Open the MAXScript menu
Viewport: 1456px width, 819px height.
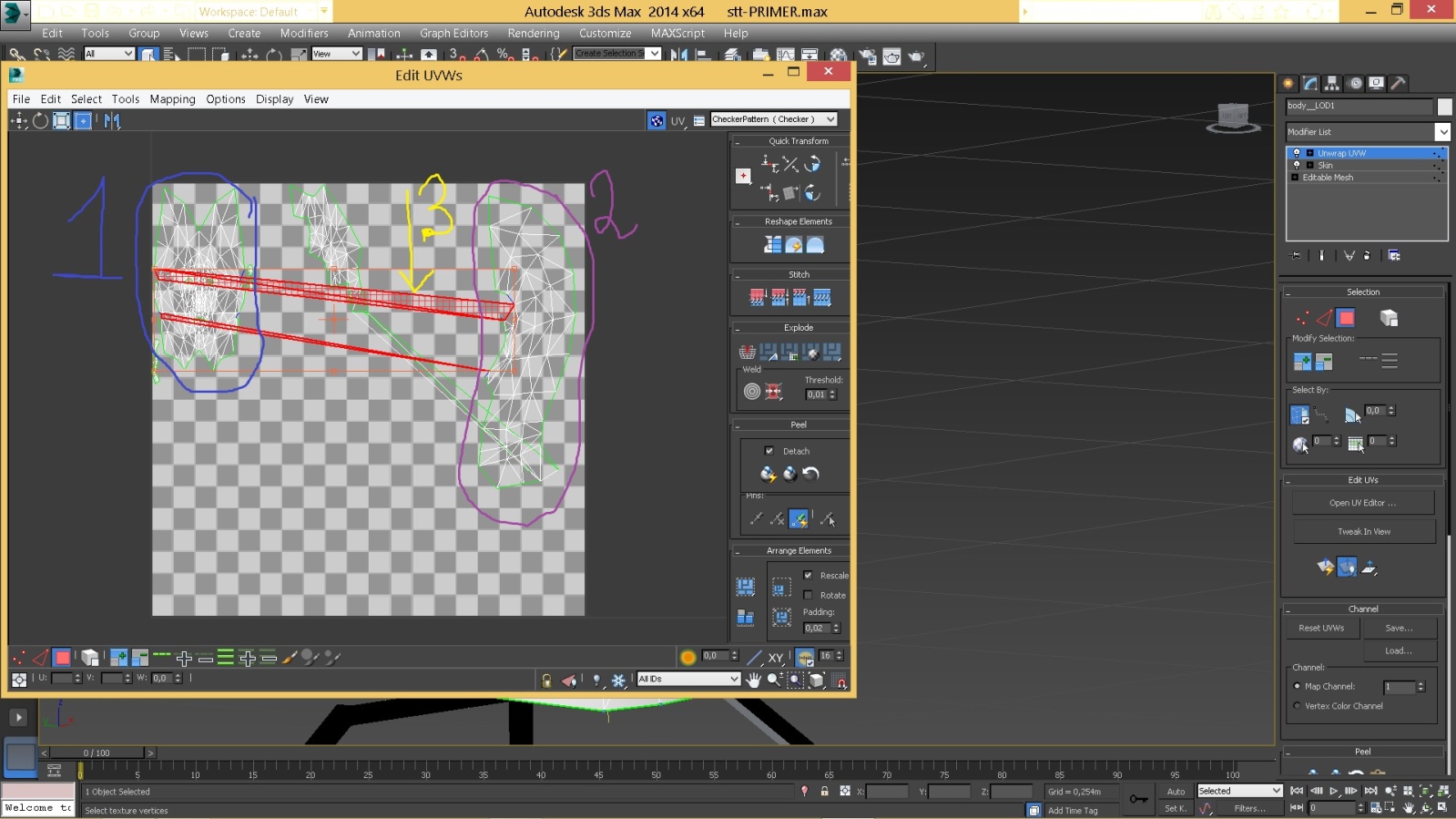[677, 33]
